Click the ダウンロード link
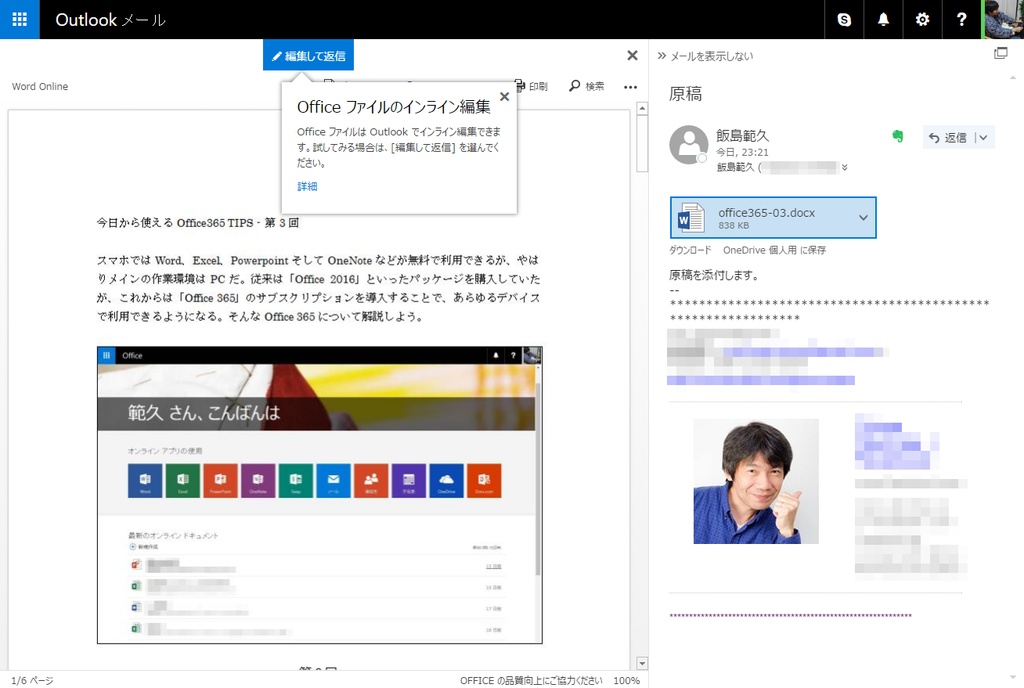Image resolution: width=1024 pixels, height=688 pixels. point(690,250)
